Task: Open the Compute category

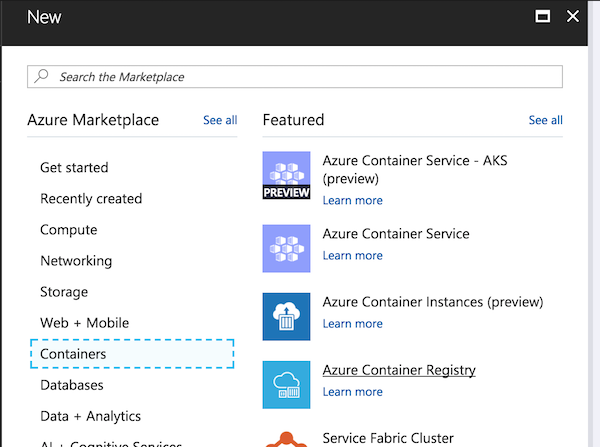Action: pos(69,230)
